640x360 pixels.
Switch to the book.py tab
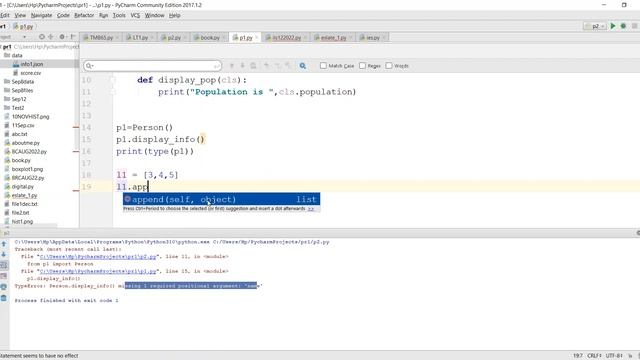click(210, 38)
